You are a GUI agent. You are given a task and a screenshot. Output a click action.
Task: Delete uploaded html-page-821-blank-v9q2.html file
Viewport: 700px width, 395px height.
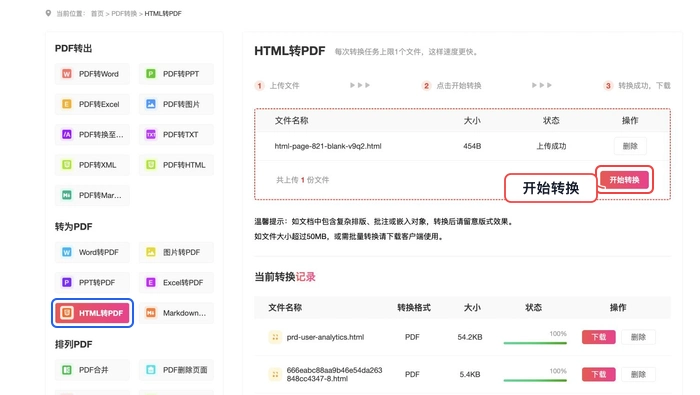(630, 146)
